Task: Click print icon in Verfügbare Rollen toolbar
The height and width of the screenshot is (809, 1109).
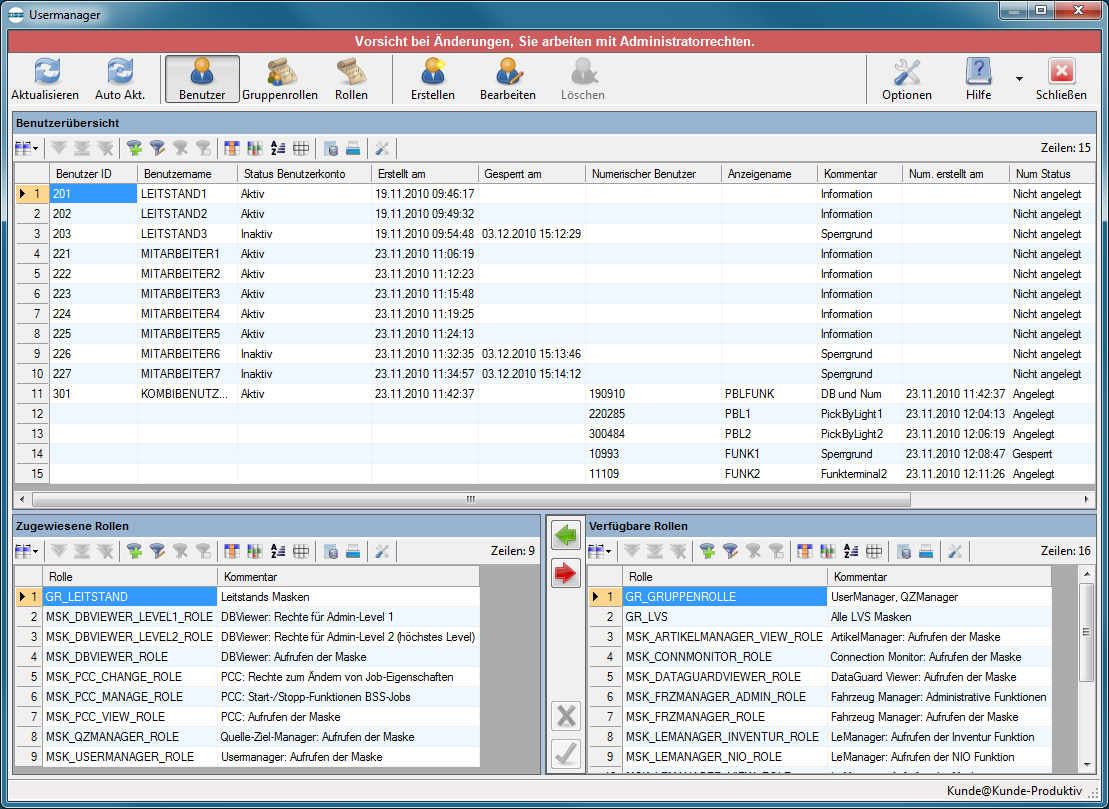Action: coord(926,552)
